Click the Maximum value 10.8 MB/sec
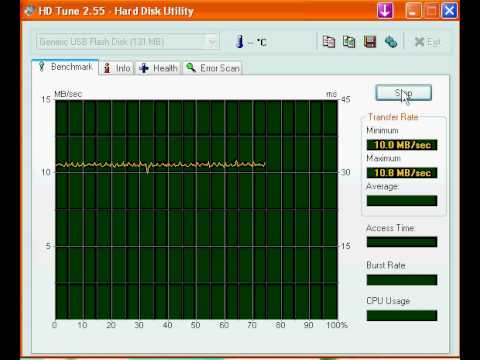Viewport: 480px width, 360px height. (402, 173)
